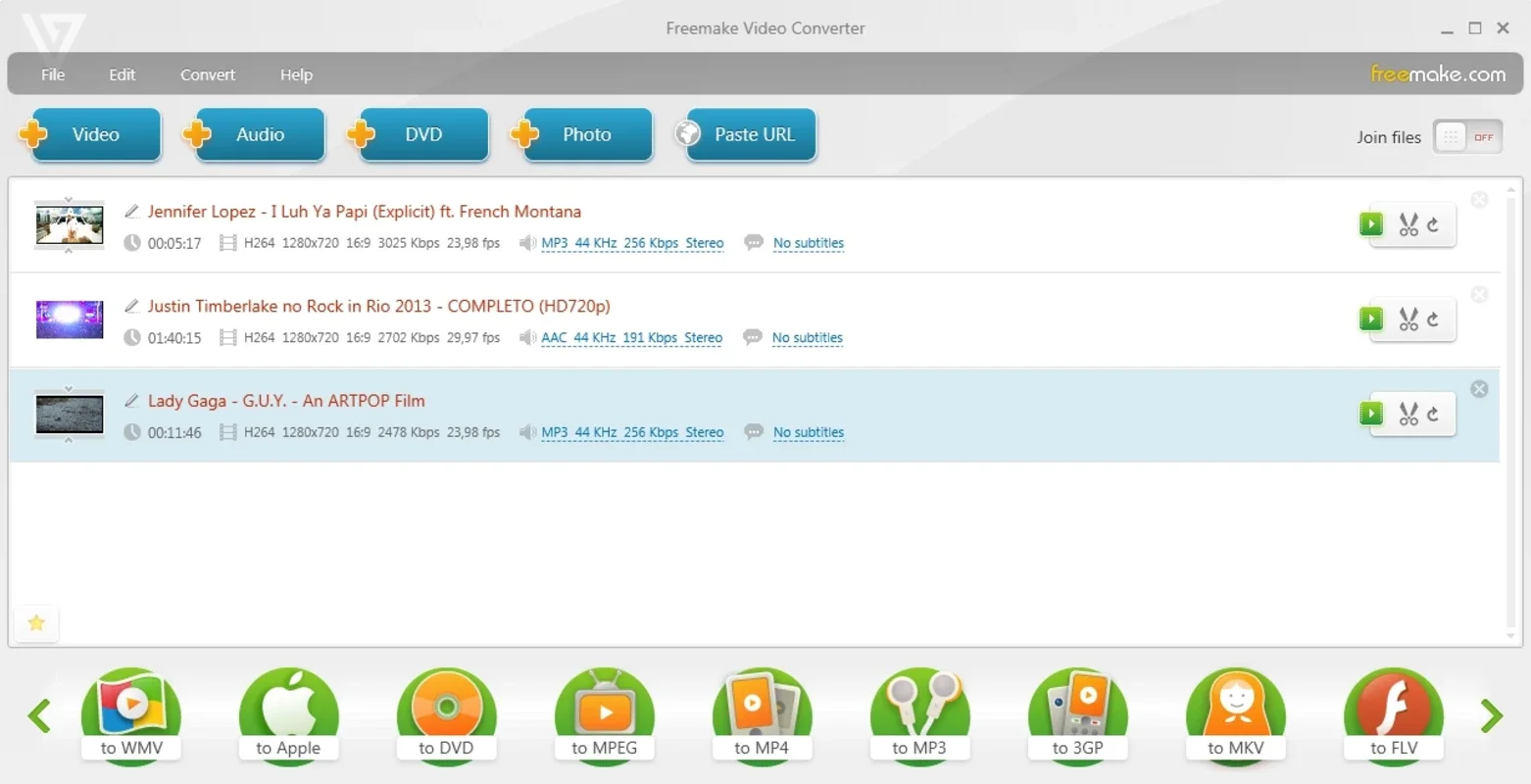This screenshot has height=784, width=1531.
Task: Open the Help menu
Action: click(x=296, y=74)
